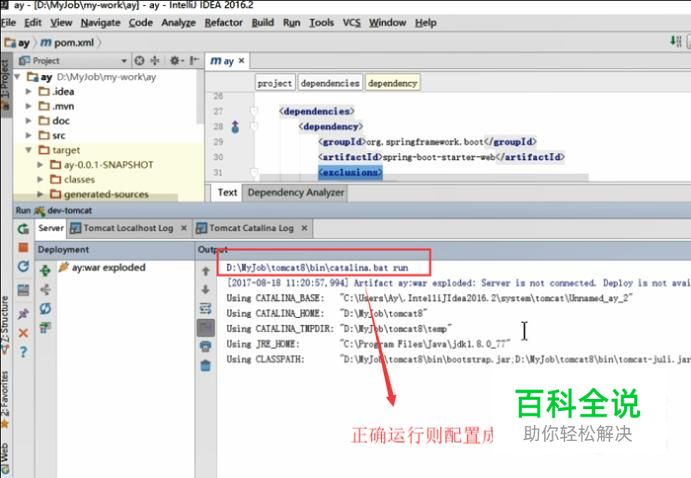Open help from the question mark icon
Viewport: 691px width, 478px height.
point(23,352)
